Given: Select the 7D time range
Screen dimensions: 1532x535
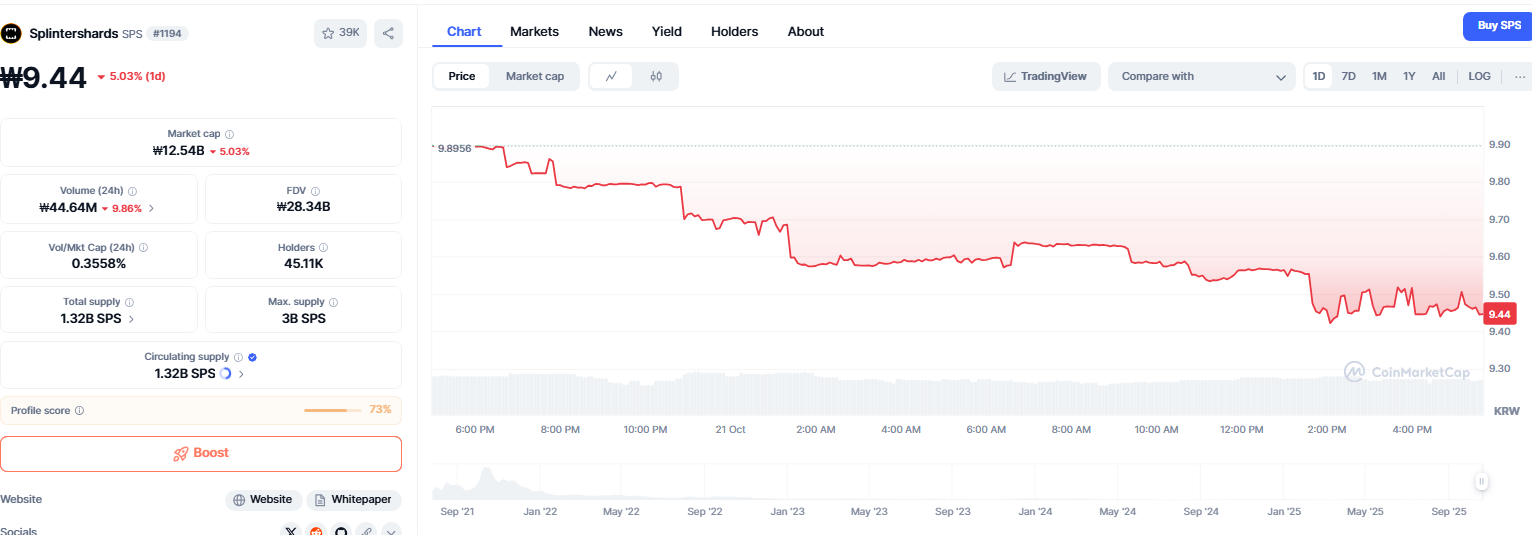Looking at the screenshot, I should (x=1348, y=76).
